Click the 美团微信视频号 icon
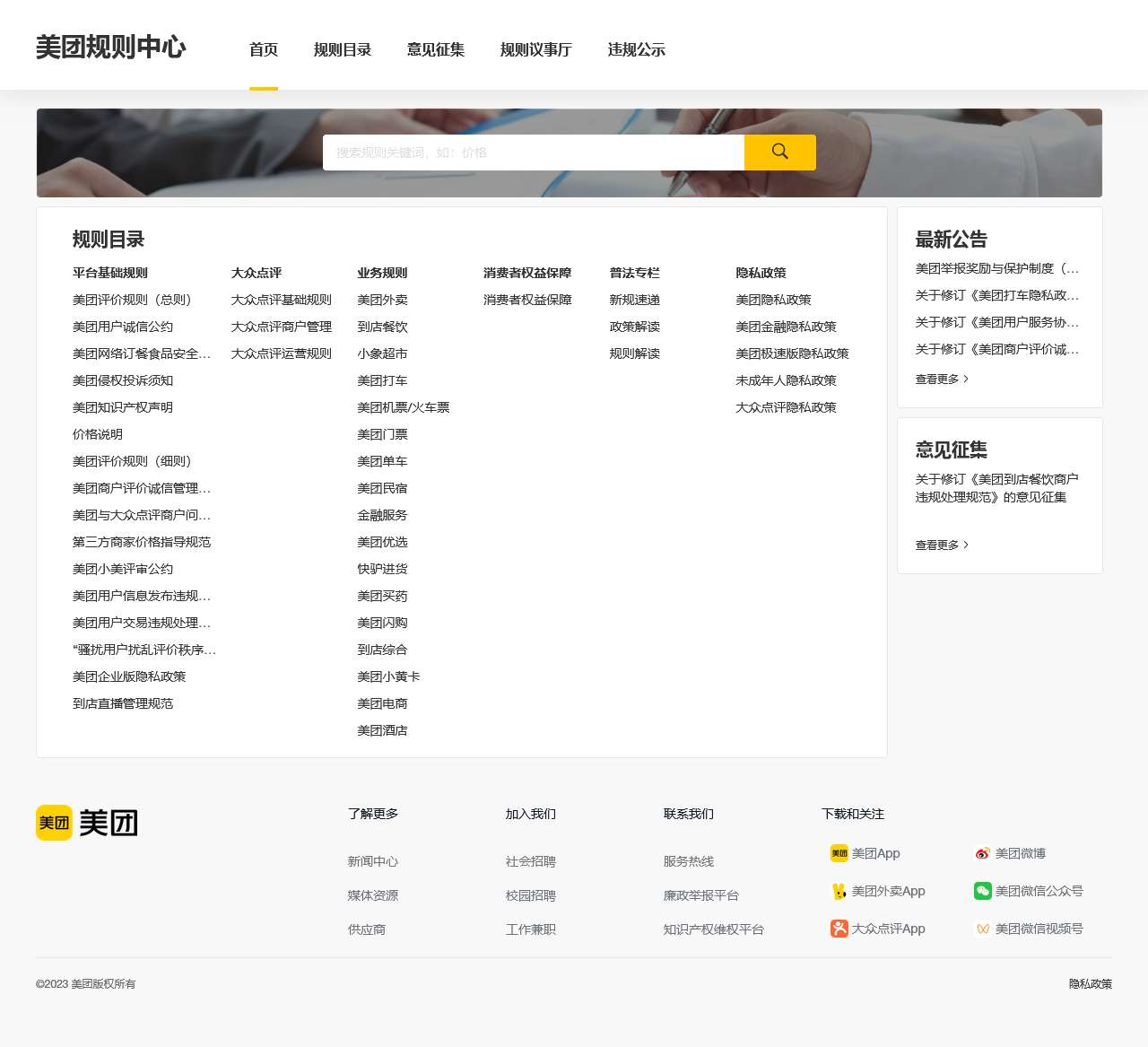The height and width of the screenshot is (1047, 1148). 981,929
